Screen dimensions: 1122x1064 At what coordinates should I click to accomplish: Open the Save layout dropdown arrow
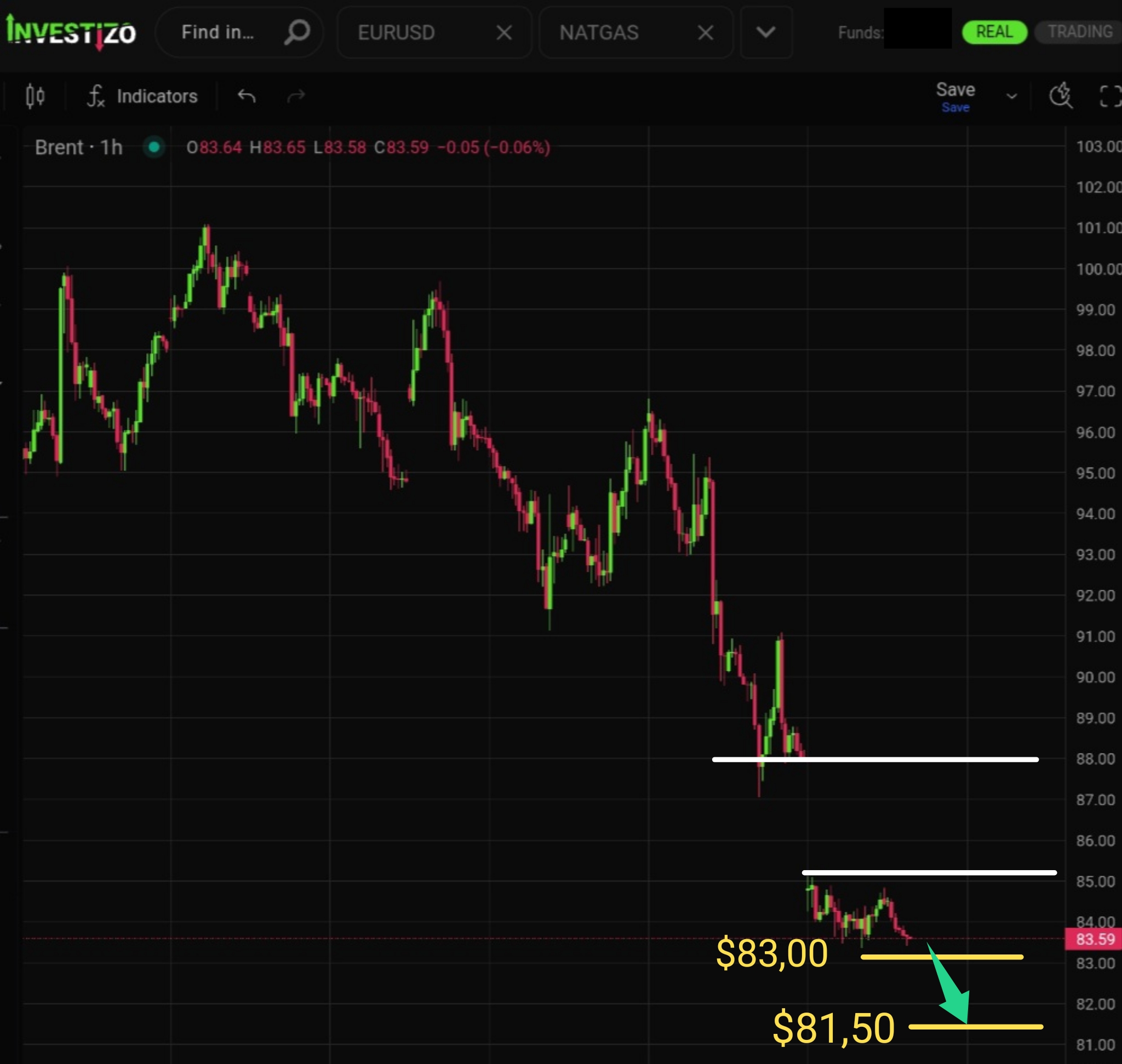1011,96
